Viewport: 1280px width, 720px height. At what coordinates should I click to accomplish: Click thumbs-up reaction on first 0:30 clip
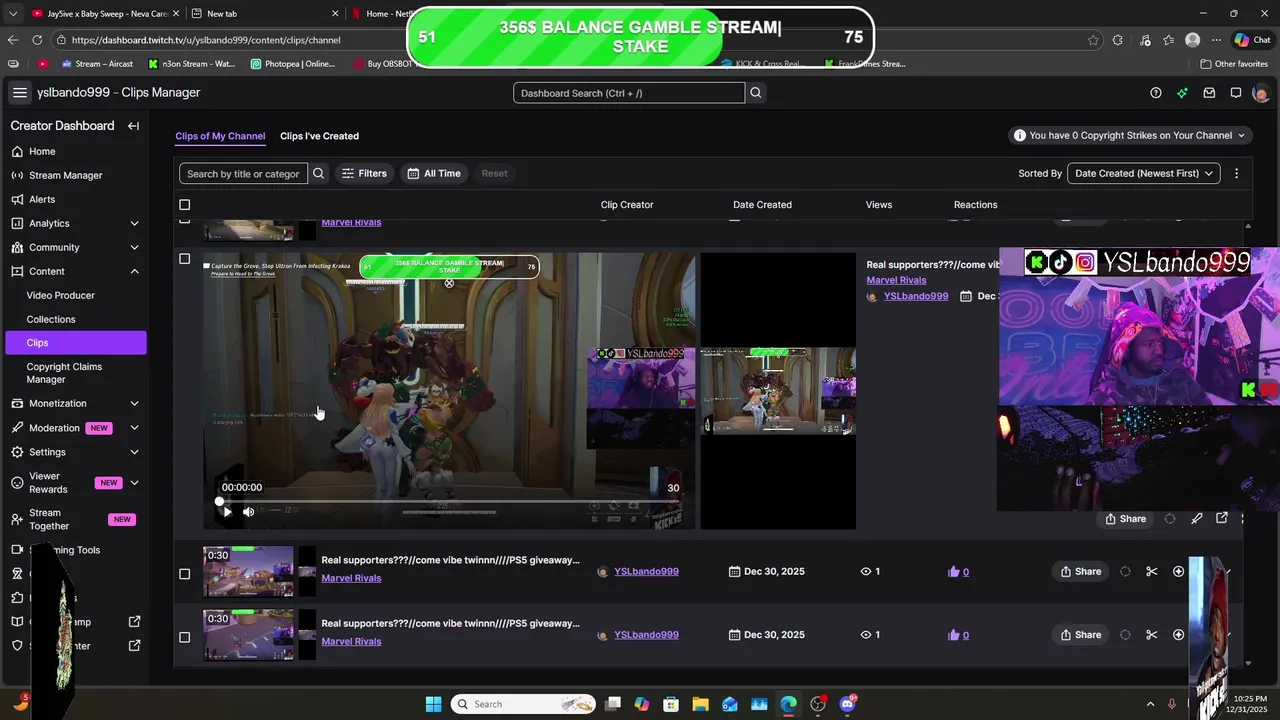coord(953,572)
